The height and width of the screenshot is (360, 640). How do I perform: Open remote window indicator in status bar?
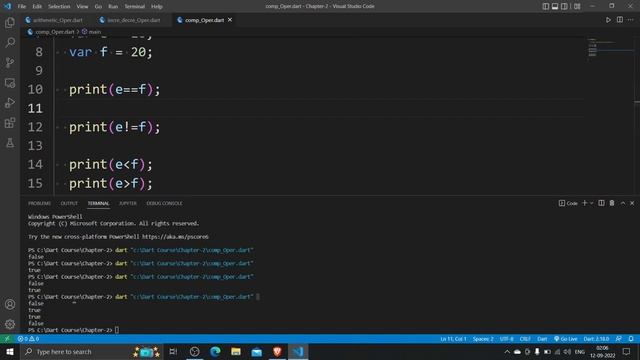pos(7,339)
